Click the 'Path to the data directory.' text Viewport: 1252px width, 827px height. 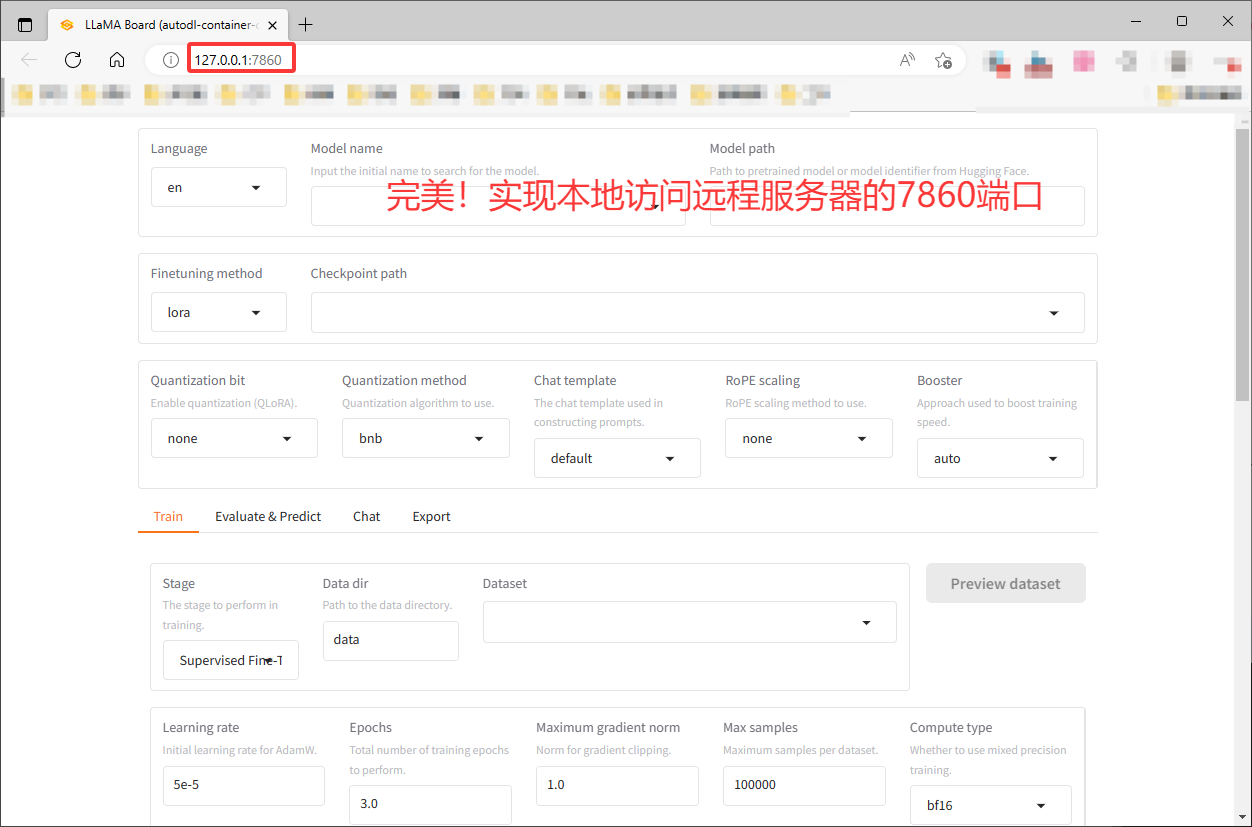click(387, 605)
